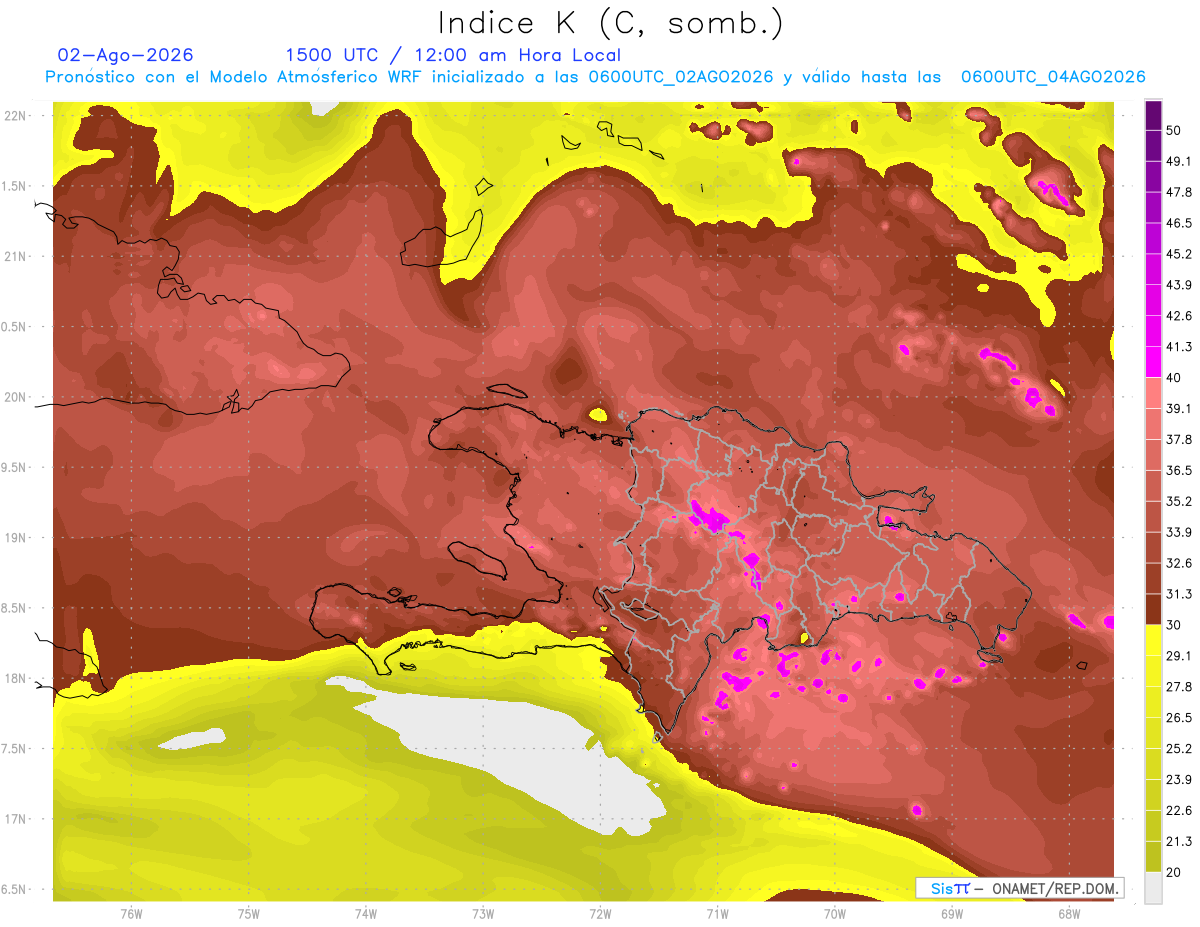Select the '43.9' colorbar label
The height and width of the screenshot is (927, 1200).
coord(1179,285)
